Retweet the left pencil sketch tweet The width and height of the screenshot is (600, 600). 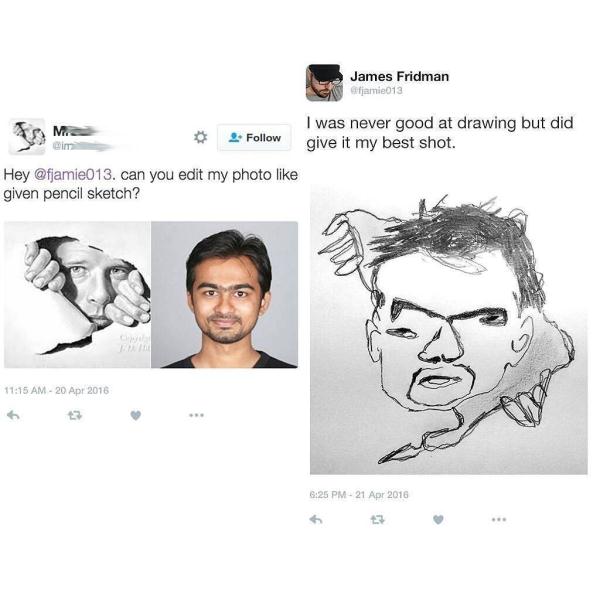coord(75,415)
